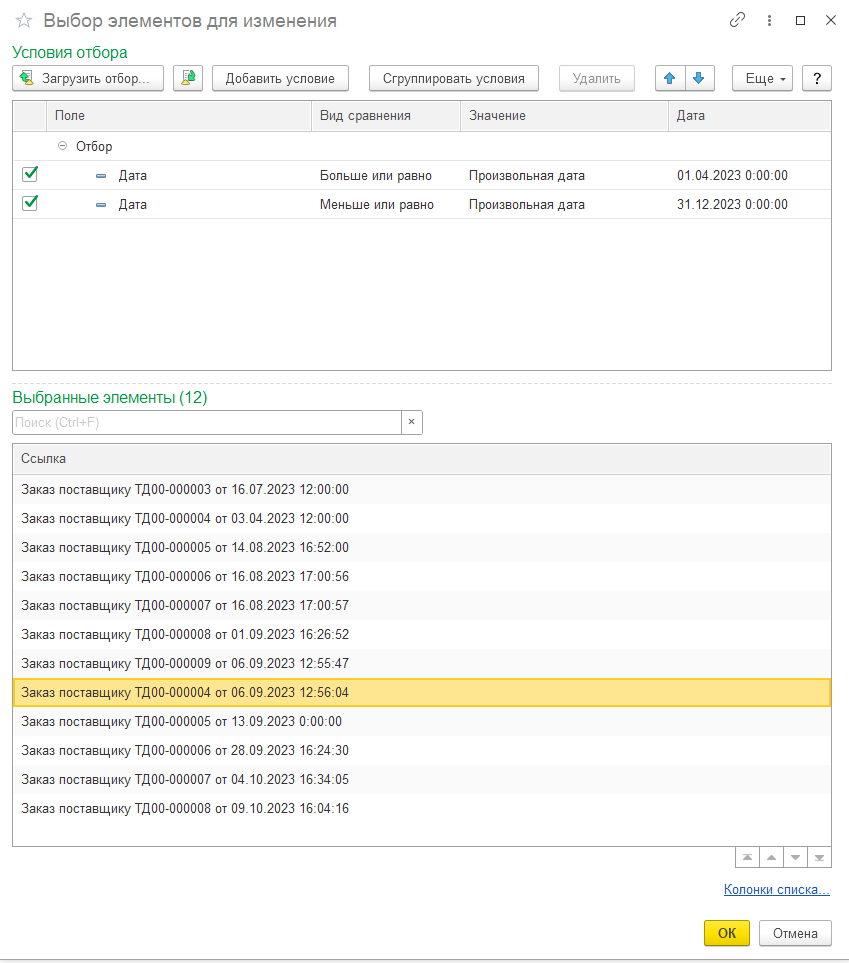Sort by the Вид сравнения column header

click(385, 116)
